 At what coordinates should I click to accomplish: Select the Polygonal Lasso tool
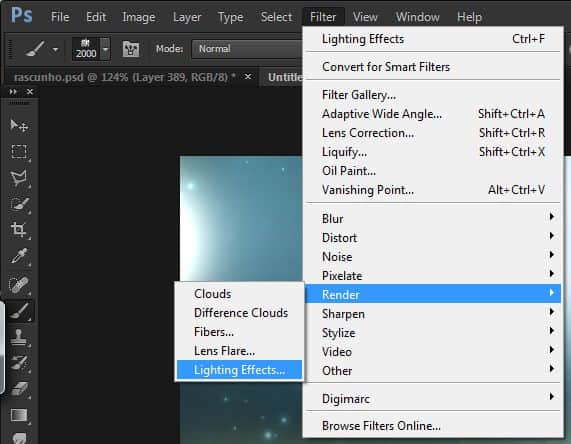coord(19,178)
